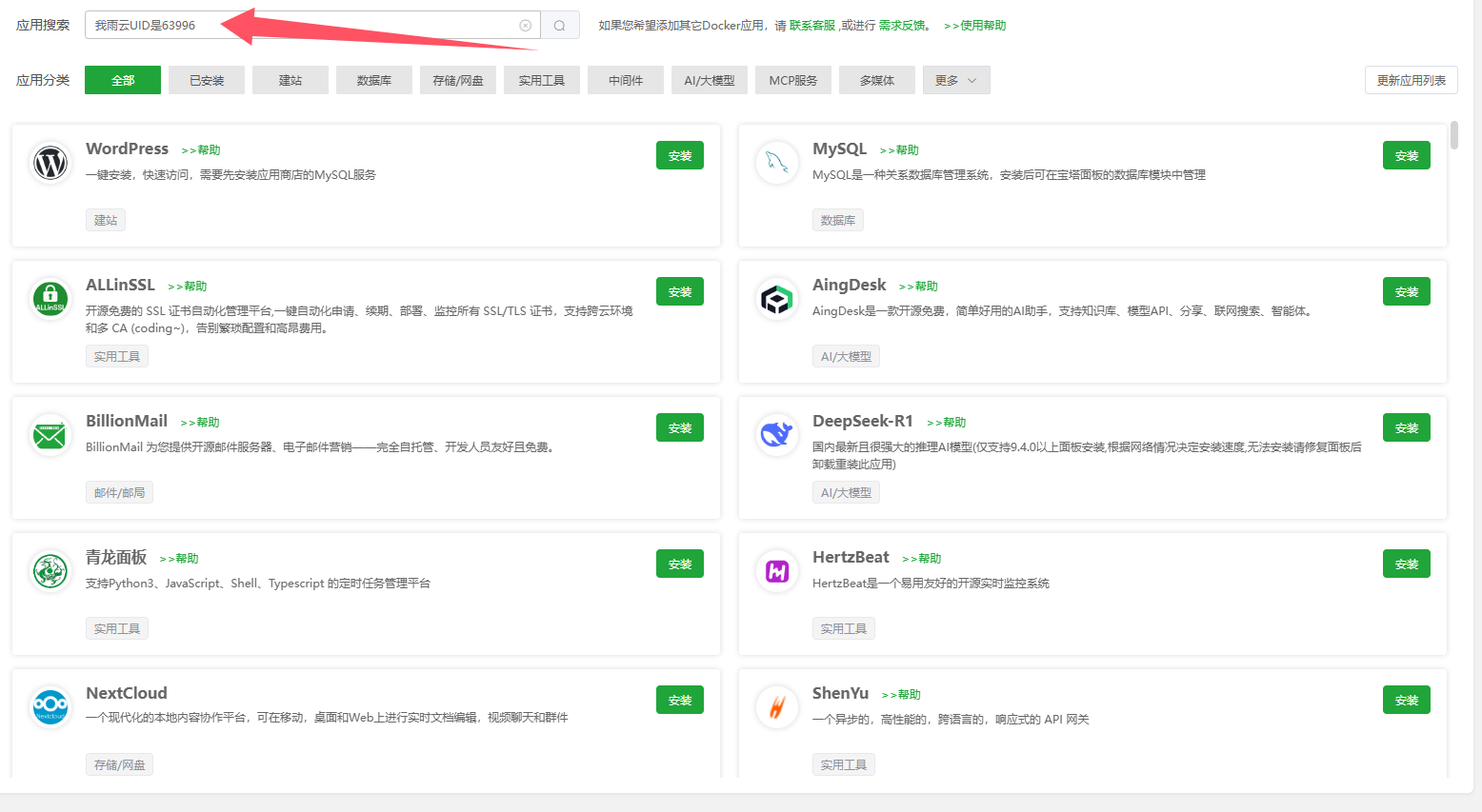Click the 邮件/邮局 tag under BillionMail
1482x812 pixels.
click(x=120, y=492)
